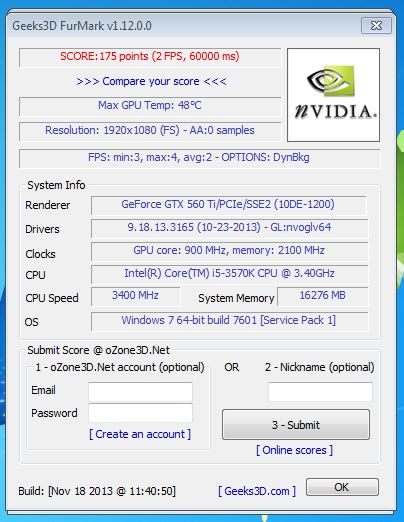
Task: Confirm the dialog with OK
Action: 342,487
